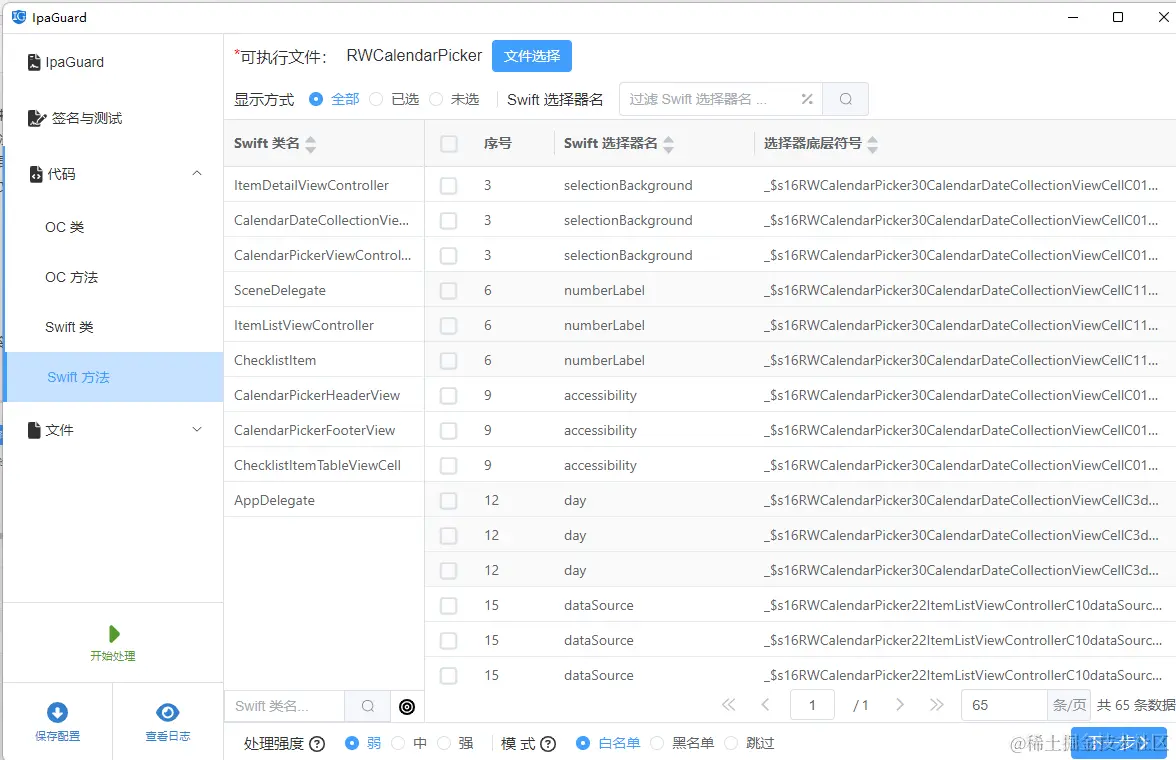The width and height of the screenshot is (1176, 760).
Task: Sort by Swift 类名 column arrows
Action: pyautogui.click(x=310, y=144)
